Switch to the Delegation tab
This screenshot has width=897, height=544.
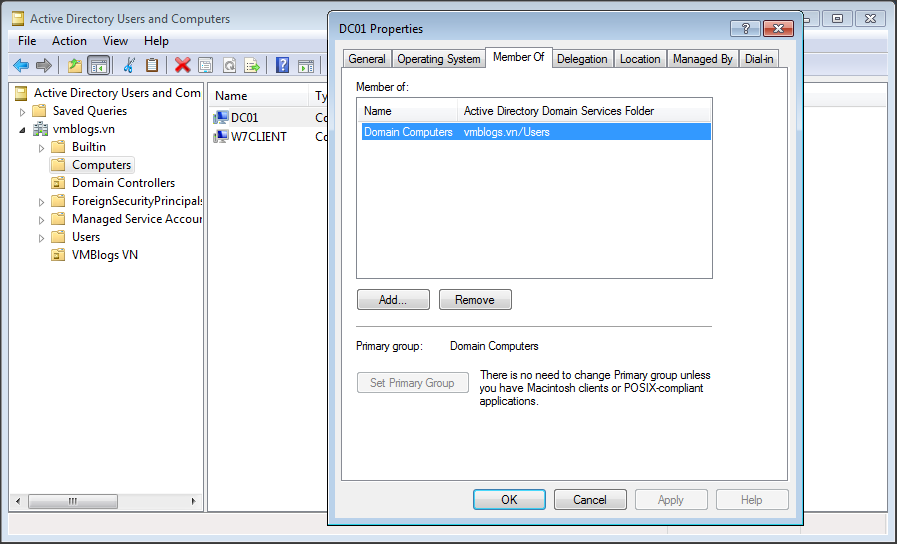pyautogui.click(x=582, y=59)
